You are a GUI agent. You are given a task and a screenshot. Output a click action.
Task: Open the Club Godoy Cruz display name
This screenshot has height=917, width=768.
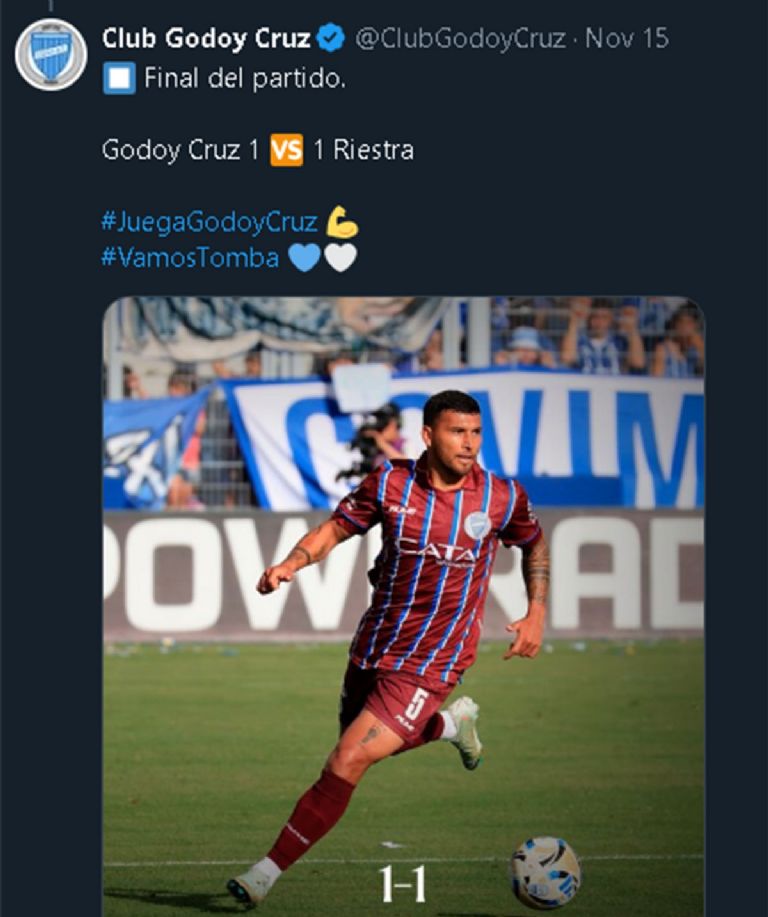pyautogui.click(x=206, y=39)
